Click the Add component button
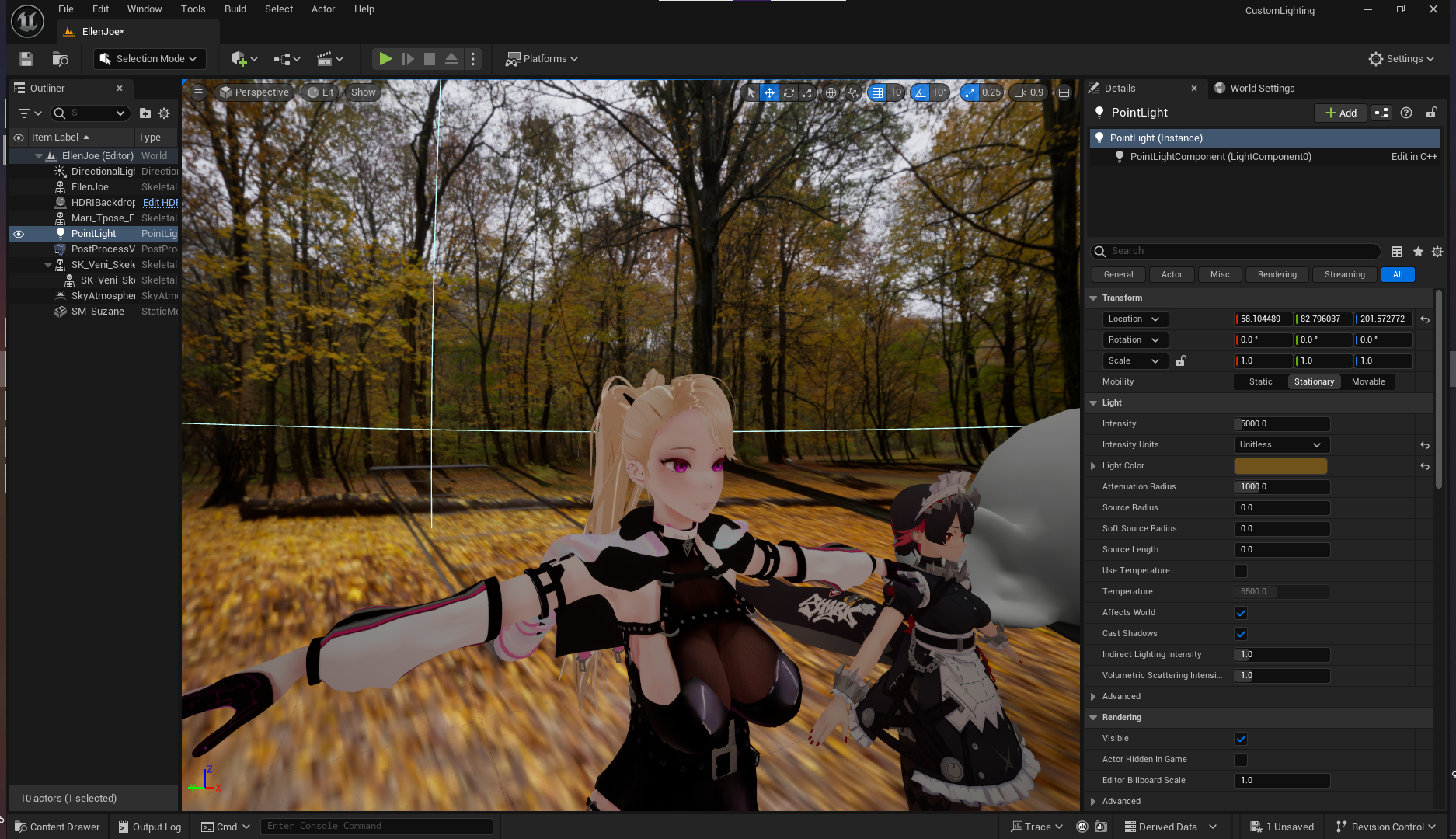 tap(1341, 113)
